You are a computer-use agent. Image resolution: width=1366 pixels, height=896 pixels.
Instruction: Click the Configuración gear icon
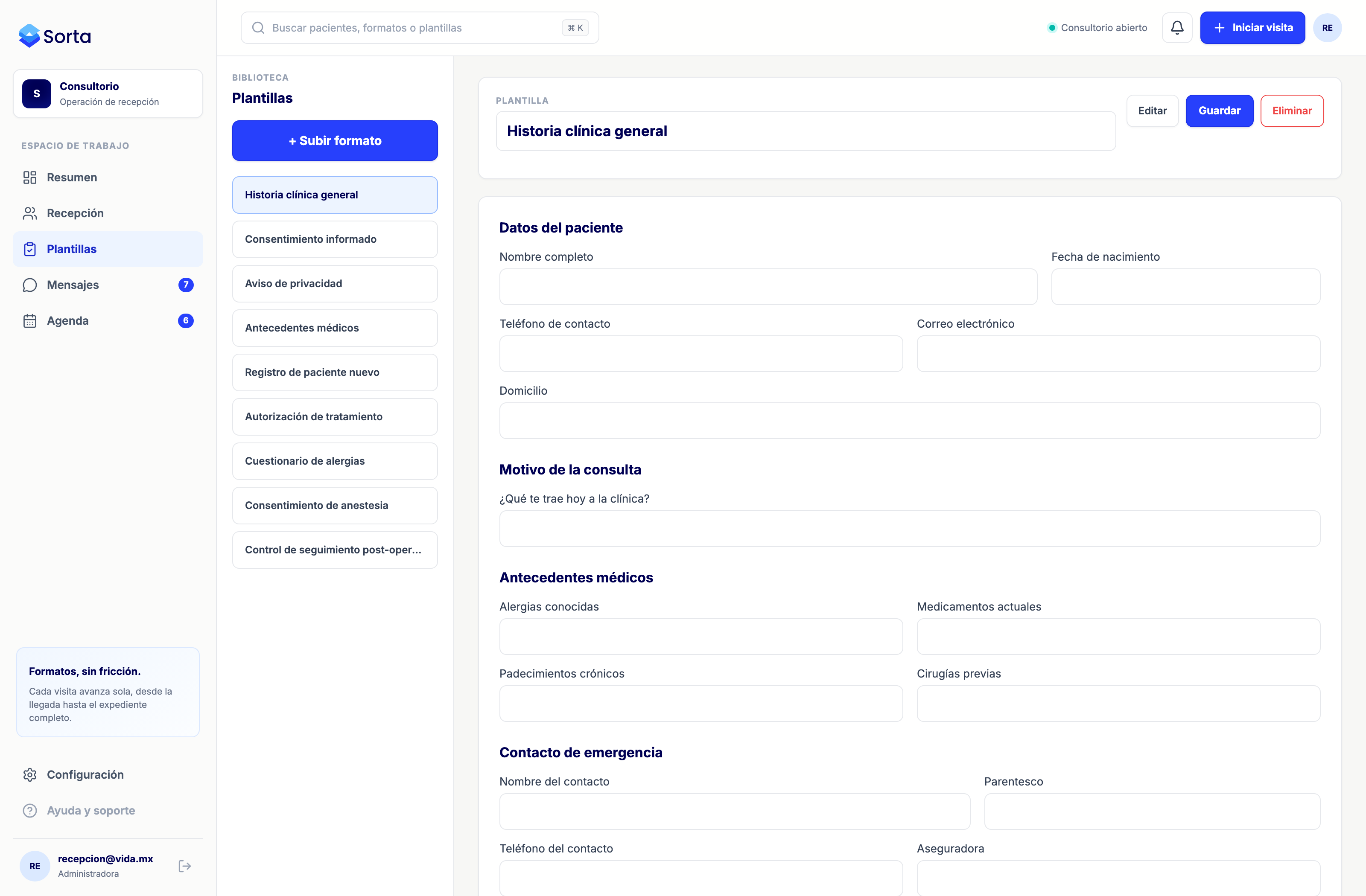tap(30, 775)
